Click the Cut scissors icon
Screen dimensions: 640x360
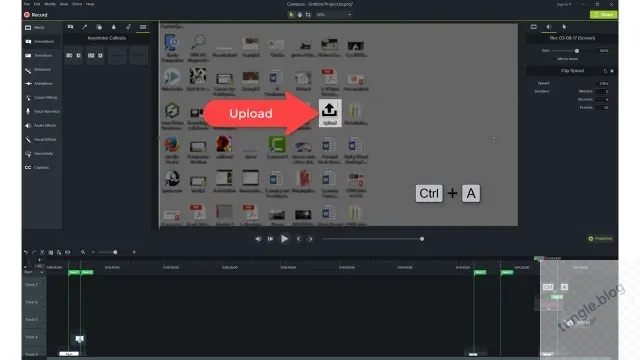click(42, 253)
